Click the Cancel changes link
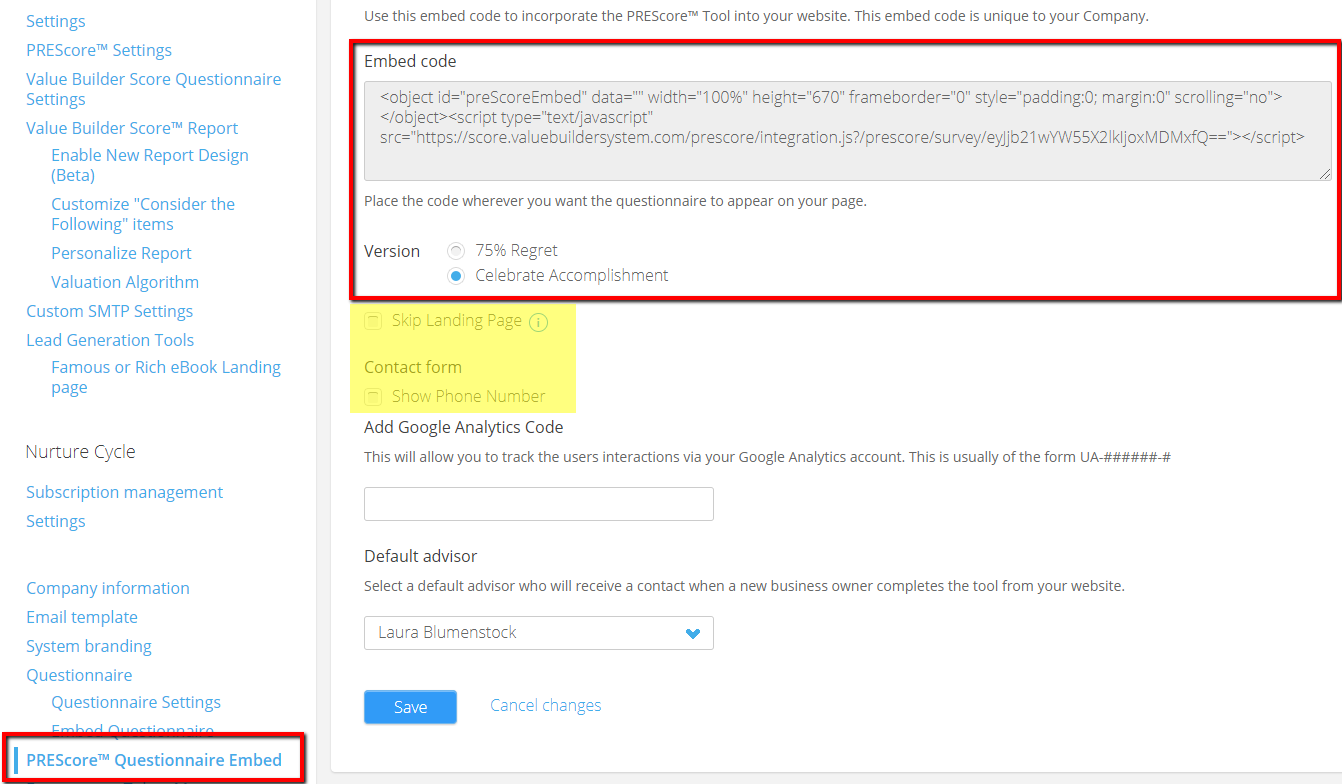The width and height of the screenshot is (1342, 784). tap(546, 706)
